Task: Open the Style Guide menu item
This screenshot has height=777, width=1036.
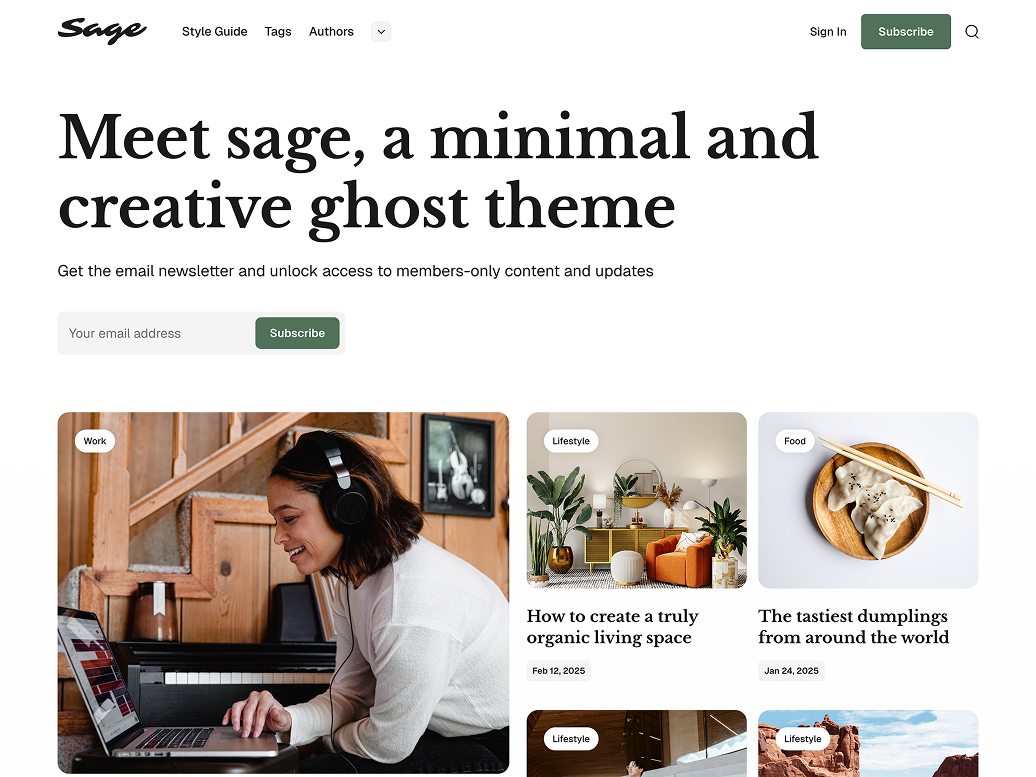Action: pyautogui.click(x=215, y=32)
